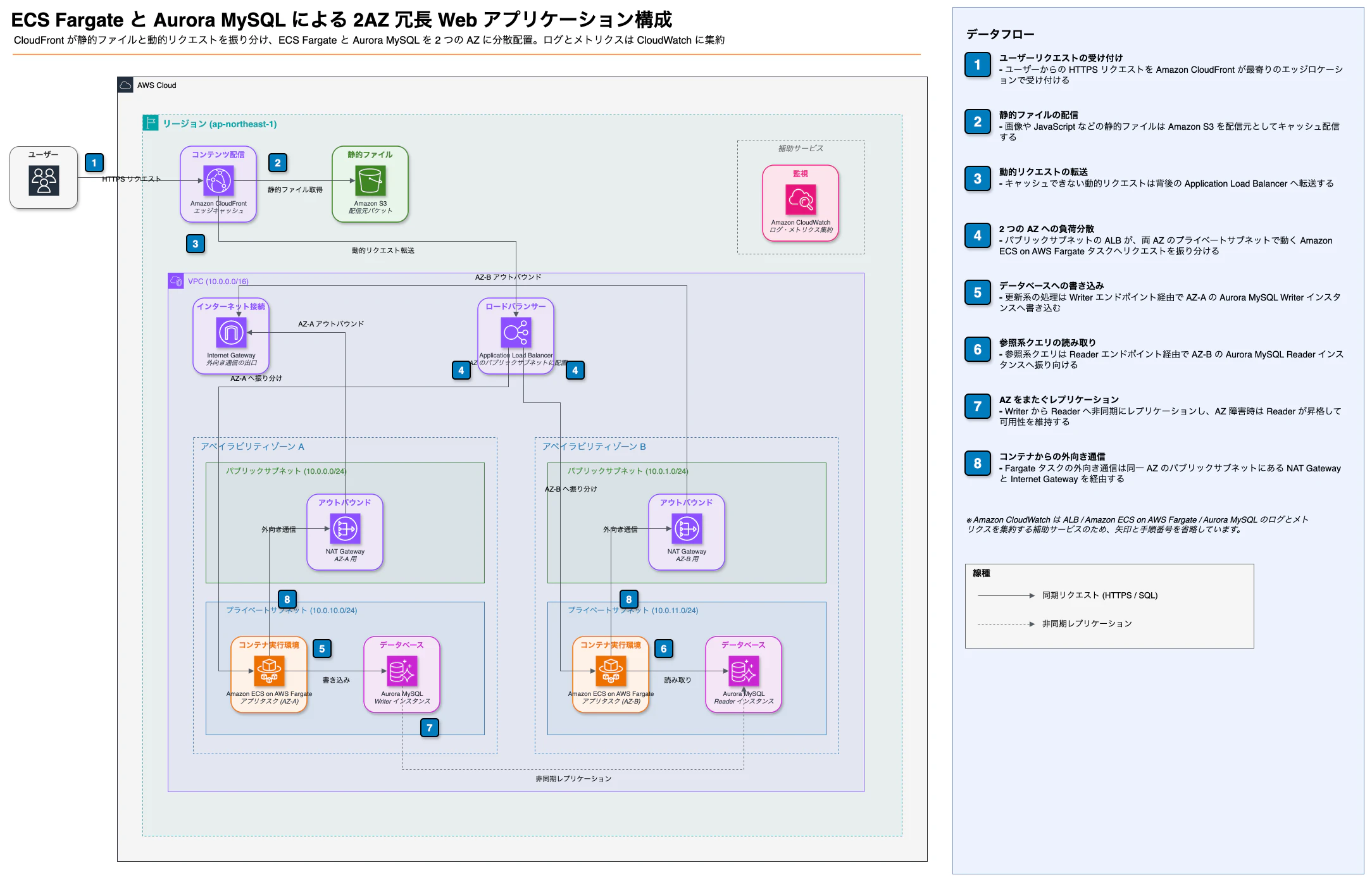1372x882 pixels.
Task: Click the '動的リクエスト転送' arrow label
Action: tap(383, 251)
